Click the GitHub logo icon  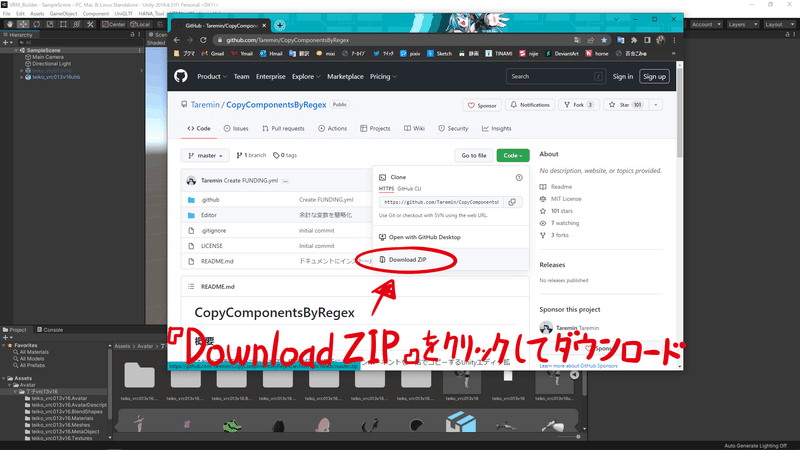tap(181, 76)
